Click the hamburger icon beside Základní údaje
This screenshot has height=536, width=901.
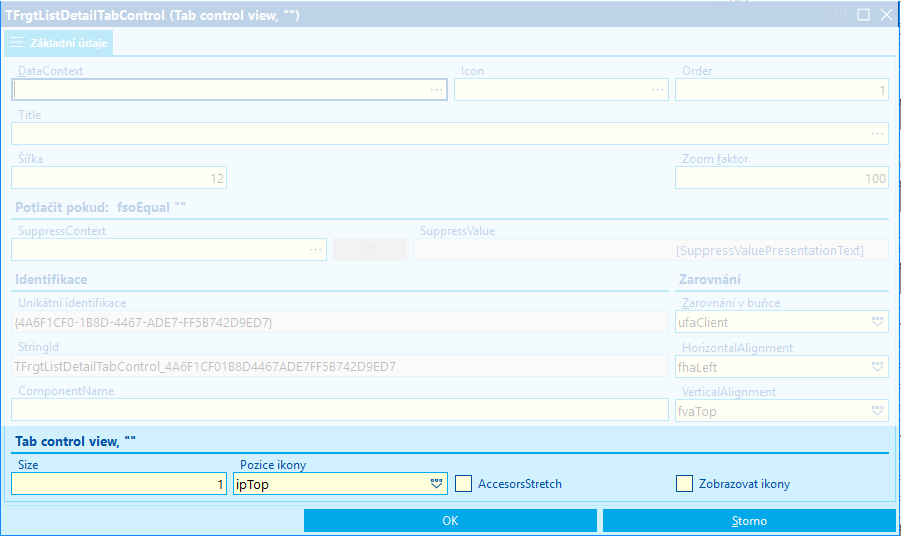[x=16, y=43]
